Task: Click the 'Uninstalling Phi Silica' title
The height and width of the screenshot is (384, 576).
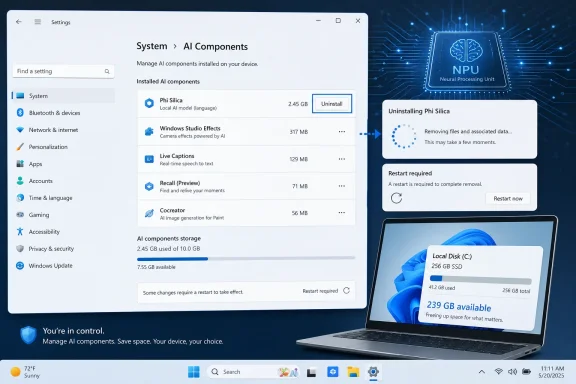Action: [419, 111]
